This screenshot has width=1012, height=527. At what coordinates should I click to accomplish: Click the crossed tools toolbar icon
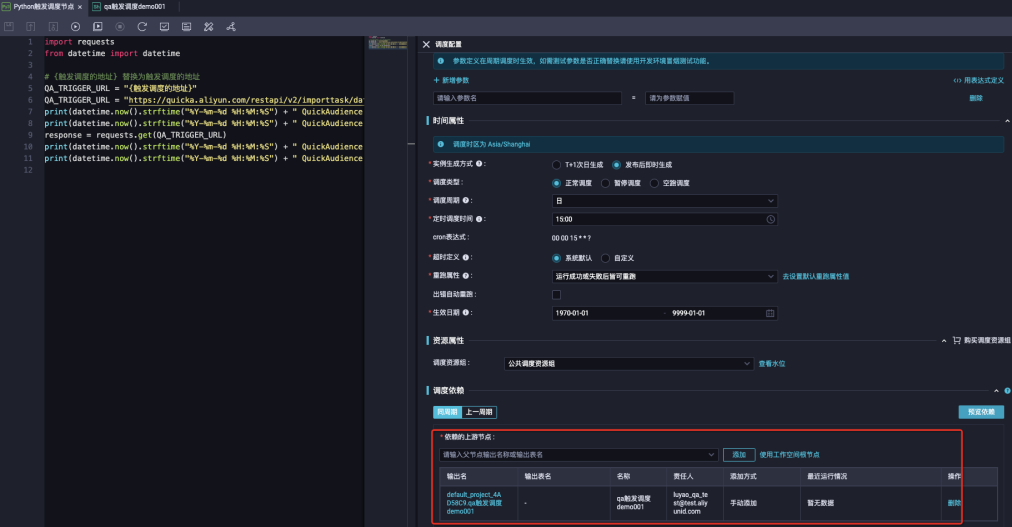pos(208,26)
